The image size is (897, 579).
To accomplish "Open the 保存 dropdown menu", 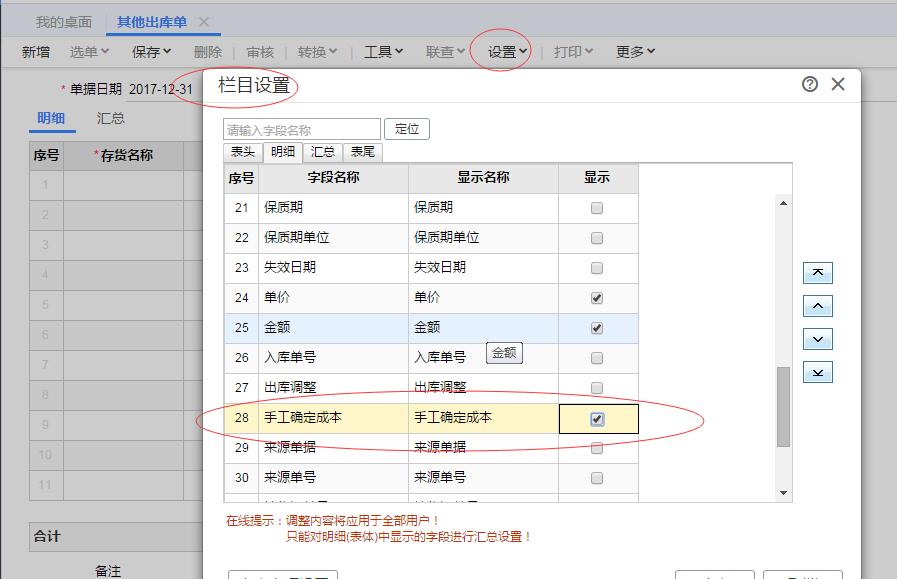I will 151,52.
